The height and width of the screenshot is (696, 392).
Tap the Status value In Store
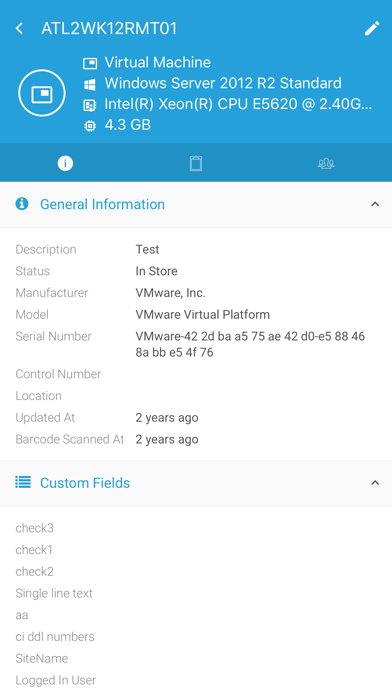(x=156, y=271)
